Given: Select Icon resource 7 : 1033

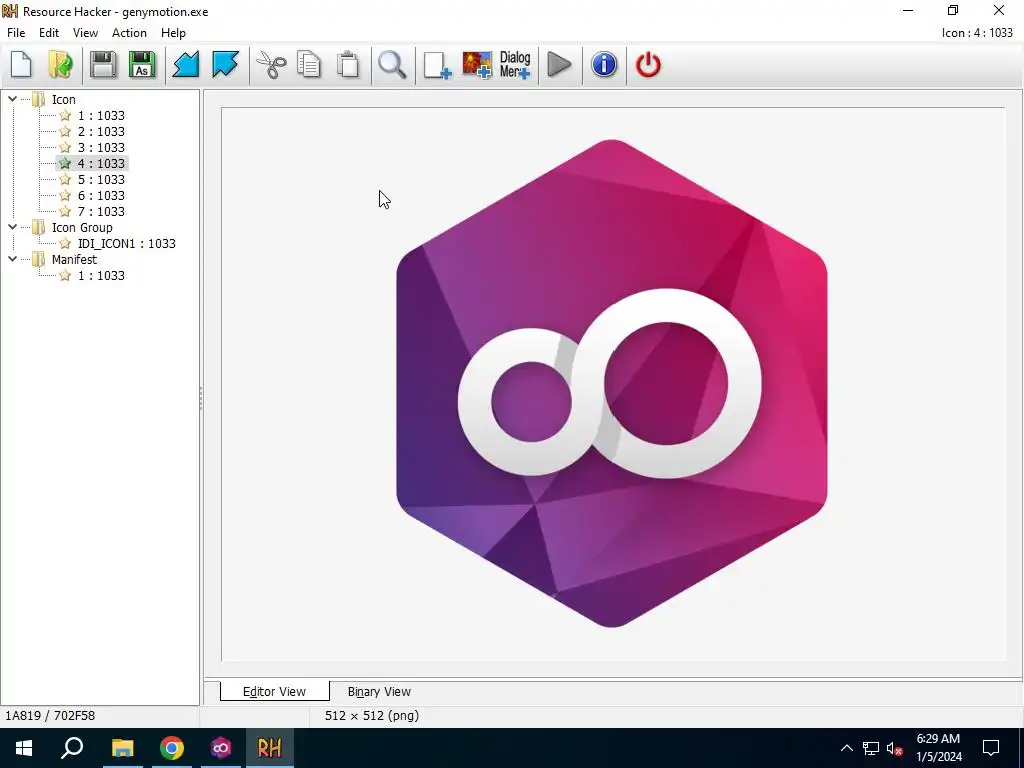Looking at the screenshot, I should point(101,212).
